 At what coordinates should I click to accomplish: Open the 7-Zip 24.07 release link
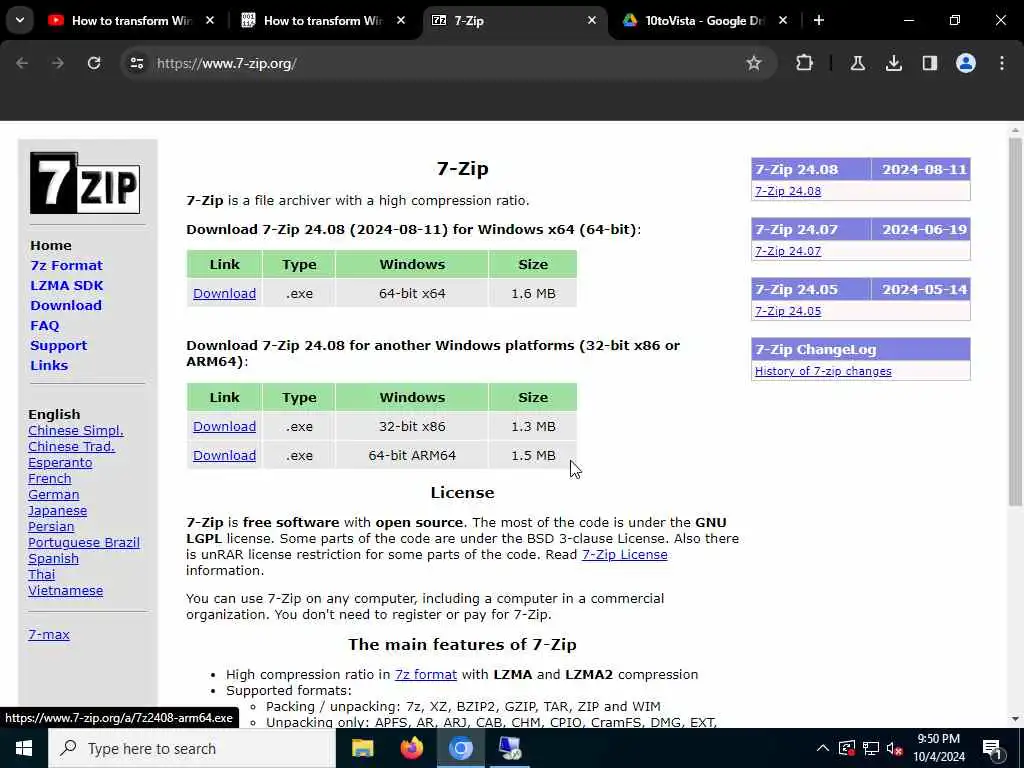pyautogui.click(x=788, y=251)
